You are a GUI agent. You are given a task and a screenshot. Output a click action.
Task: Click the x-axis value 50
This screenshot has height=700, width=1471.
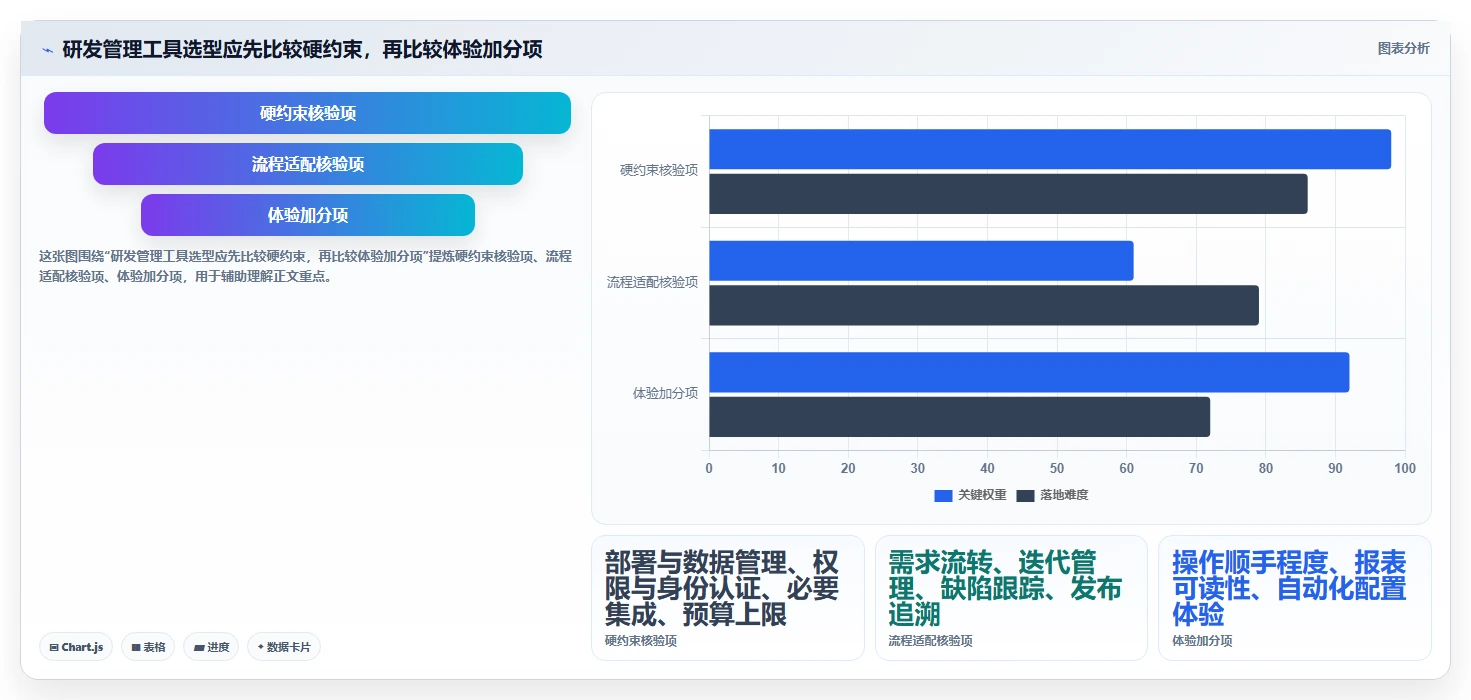tap(1057, 468)
